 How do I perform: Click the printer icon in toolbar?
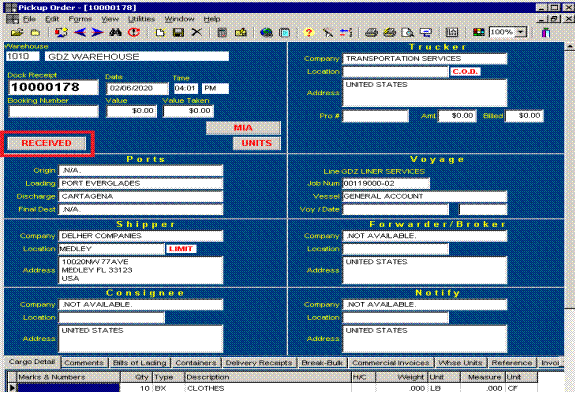coord(371,33)
